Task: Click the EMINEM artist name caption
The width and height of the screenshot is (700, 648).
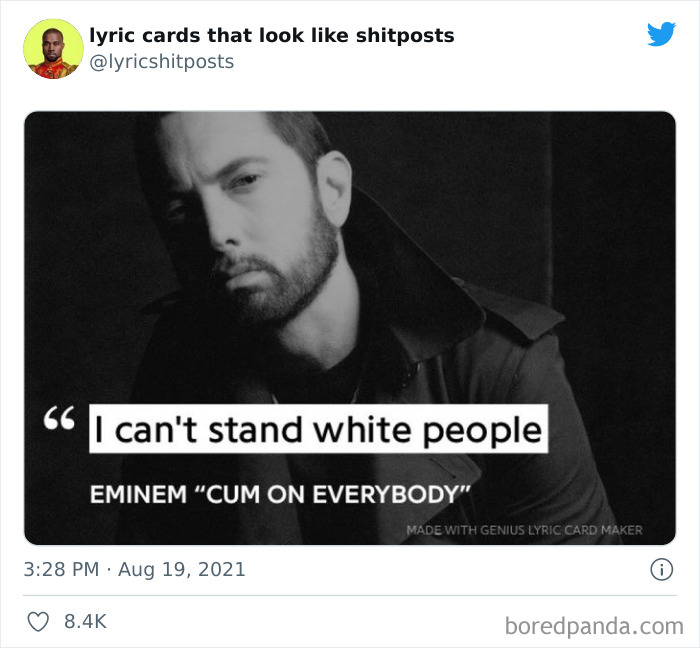Action: click(x=138, y=494)
